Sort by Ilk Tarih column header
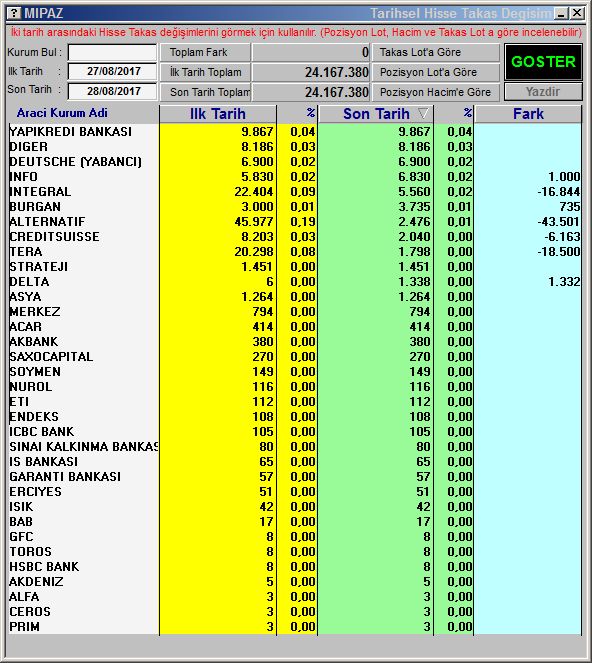This screenshot has width=592, height=663. [x=218, y=114]
